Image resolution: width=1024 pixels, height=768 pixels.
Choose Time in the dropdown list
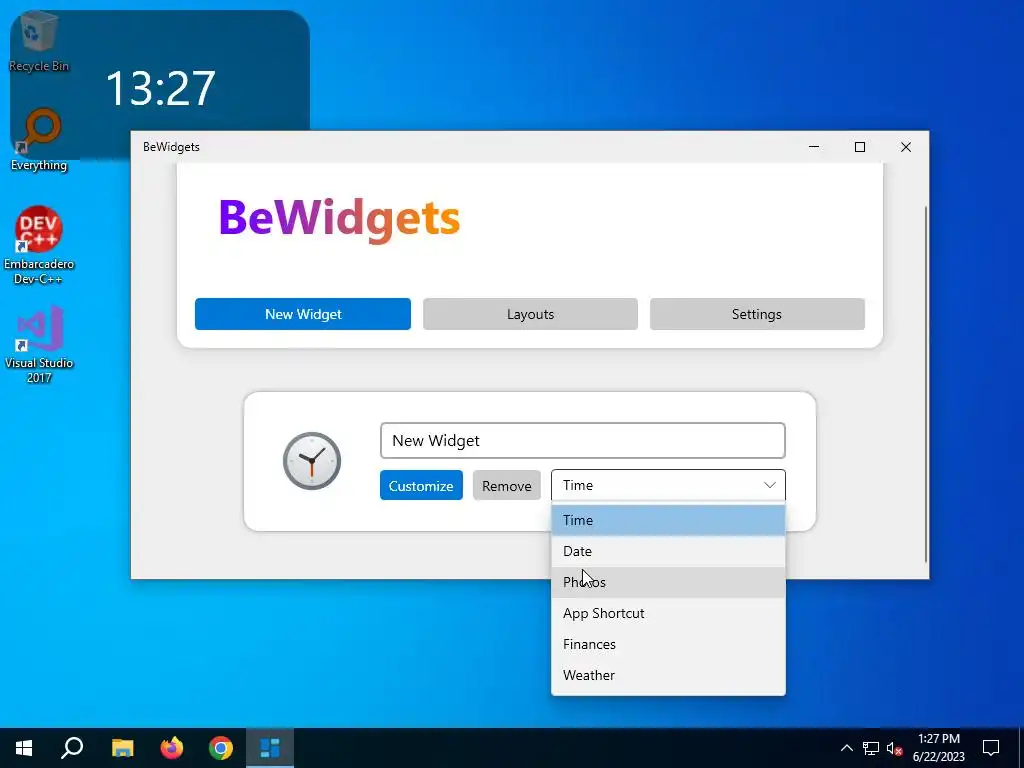(668, 520)
